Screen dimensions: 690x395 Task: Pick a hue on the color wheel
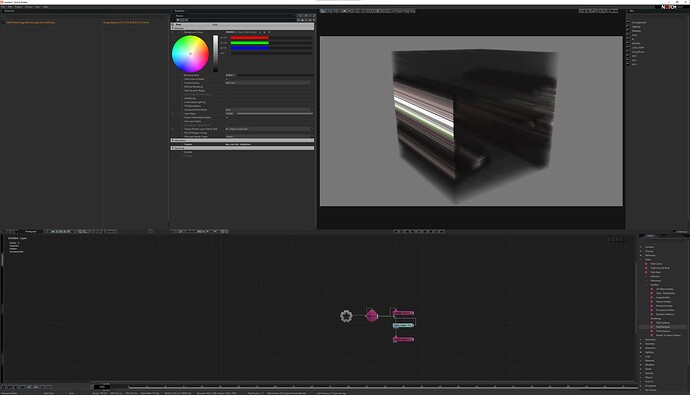pos(190,54)
